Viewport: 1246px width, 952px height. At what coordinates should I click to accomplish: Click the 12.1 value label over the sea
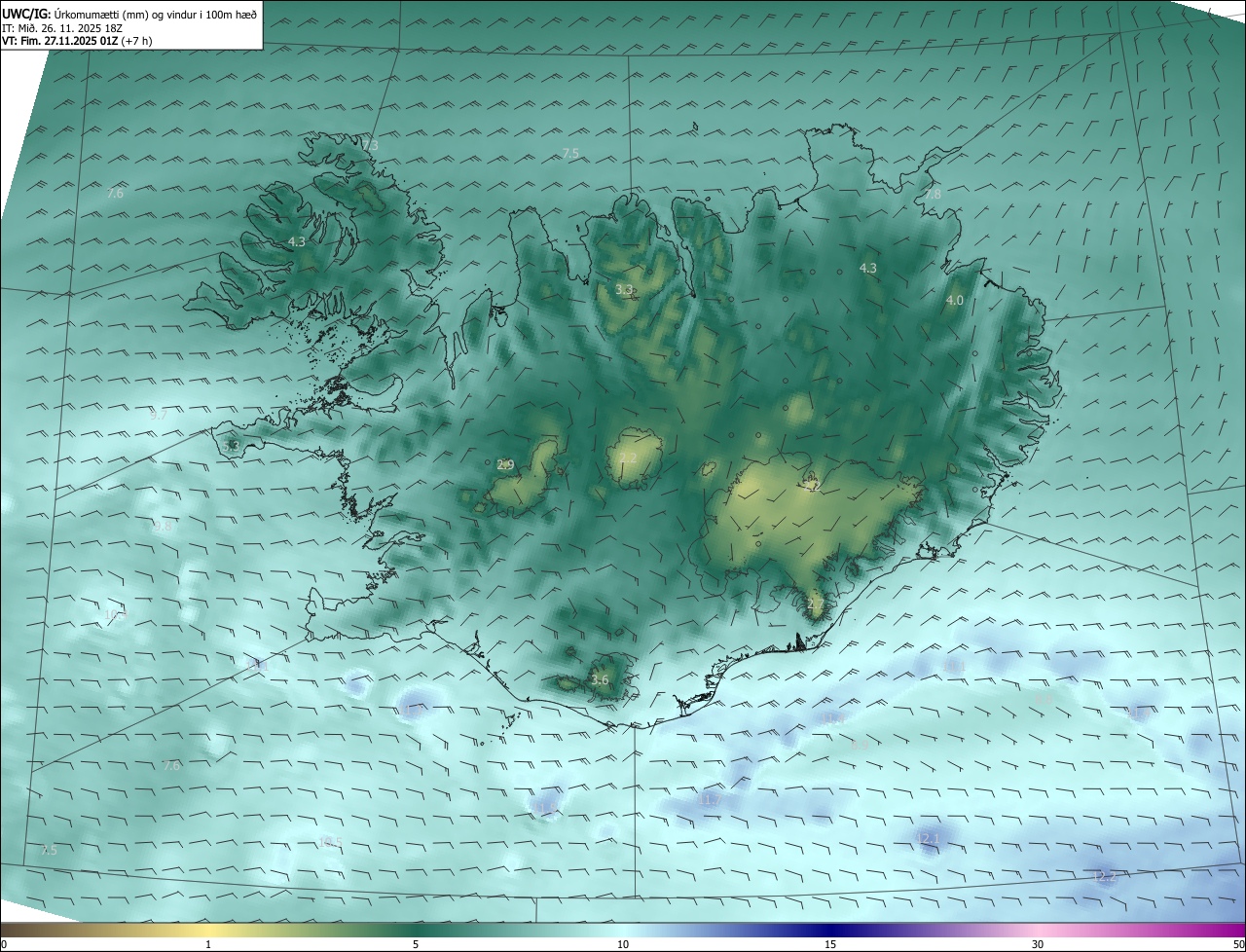point(929,839)
